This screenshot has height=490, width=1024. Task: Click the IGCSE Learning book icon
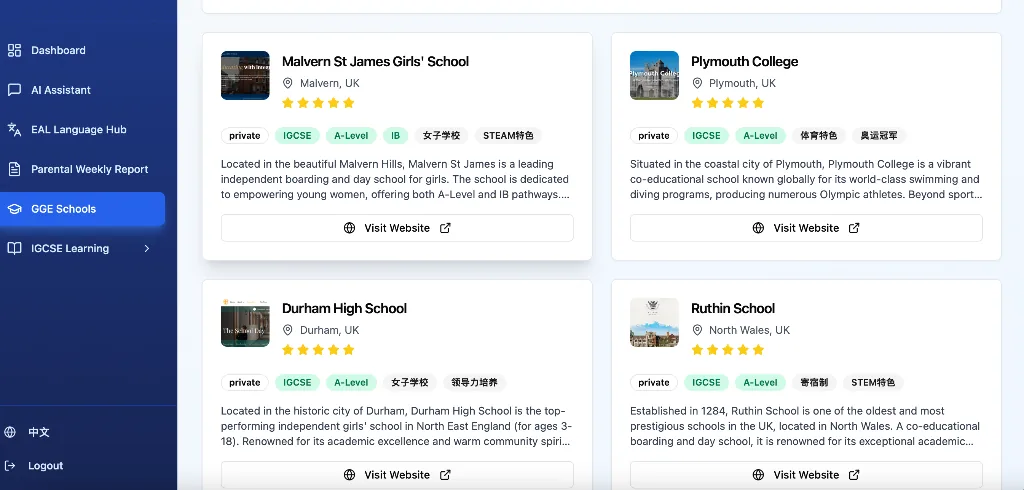pos(14,248)
